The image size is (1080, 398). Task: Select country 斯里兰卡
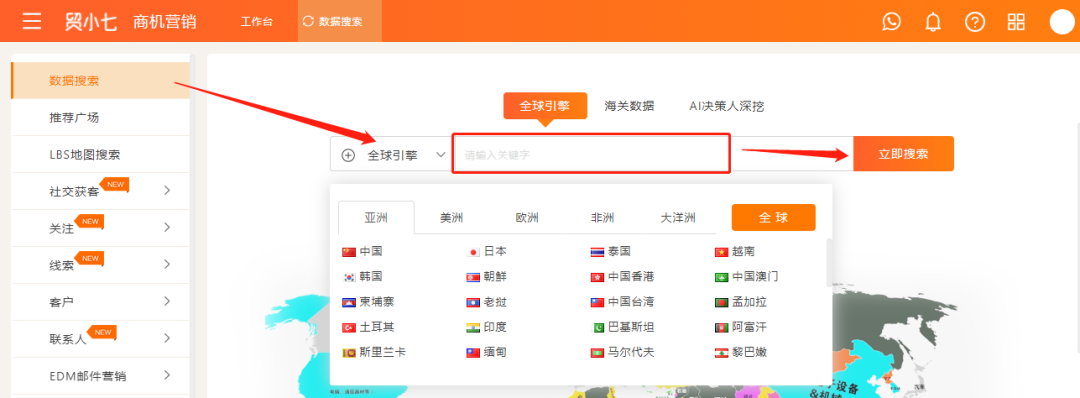click(374, 352)
